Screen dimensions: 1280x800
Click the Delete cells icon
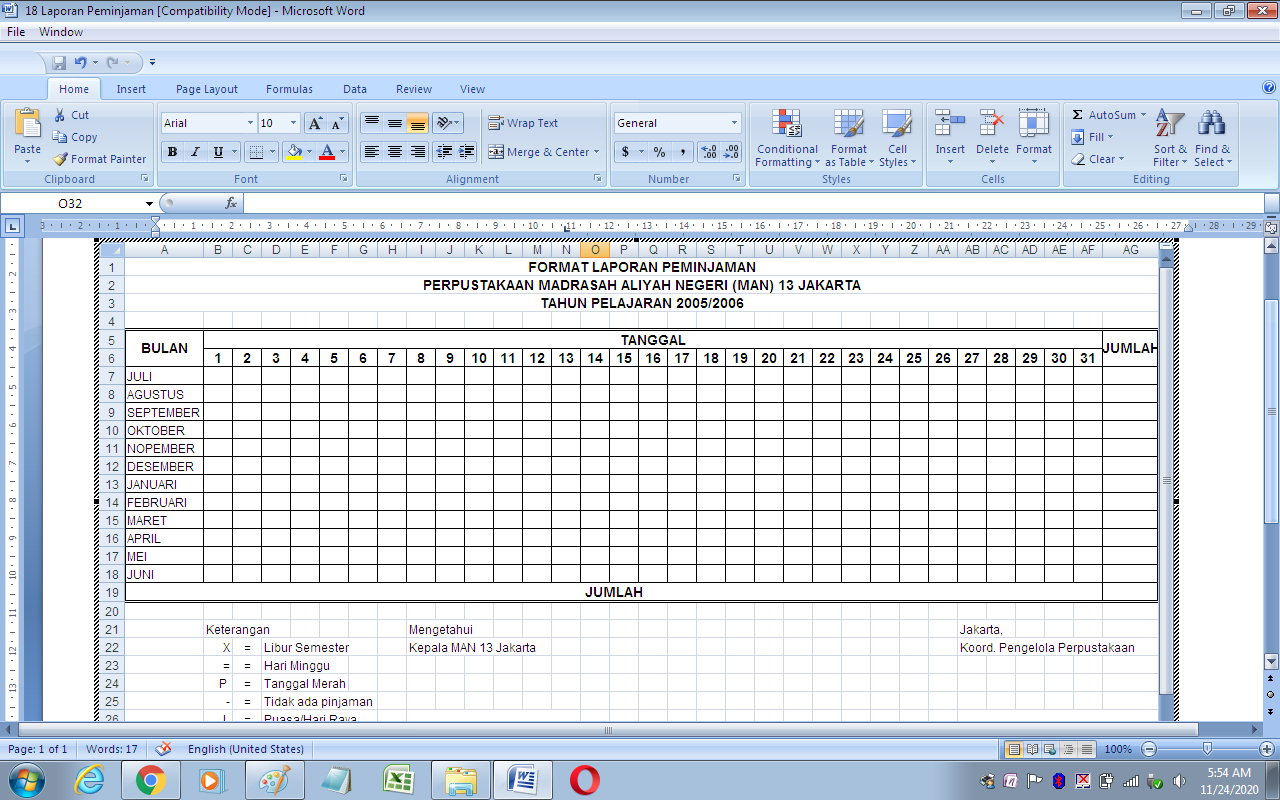[x=992, y=124]
